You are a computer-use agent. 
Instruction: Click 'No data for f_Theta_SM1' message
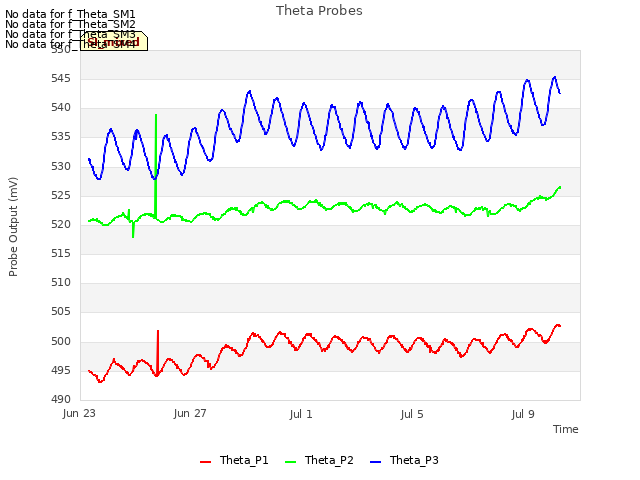[70, 14]
